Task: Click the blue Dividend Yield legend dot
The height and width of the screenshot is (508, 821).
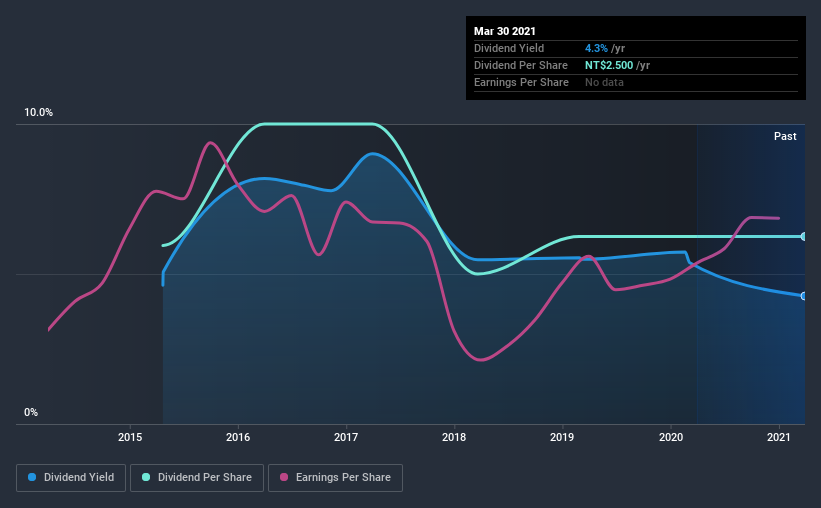Action: coord(32,477)
